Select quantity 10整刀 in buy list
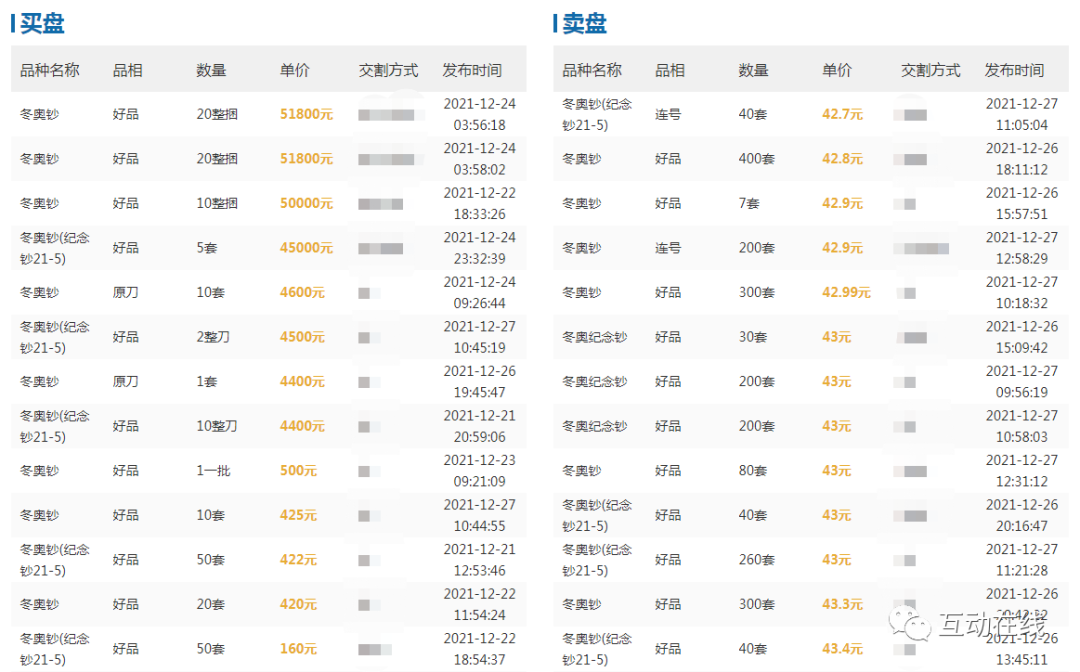The height and width of the screenshot is (672, 1080). click(217, 426)
